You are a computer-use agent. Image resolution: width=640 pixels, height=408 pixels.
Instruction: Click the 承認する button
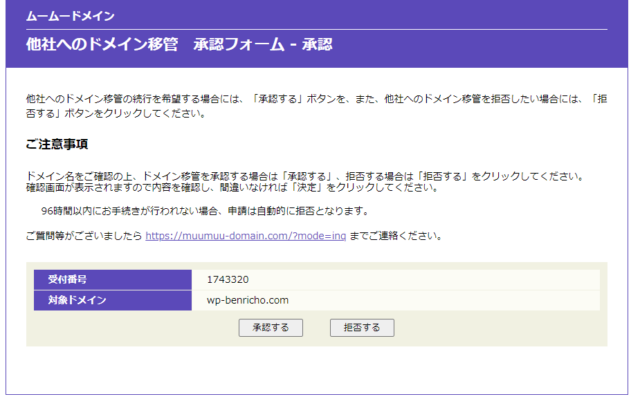click(271, 328)
